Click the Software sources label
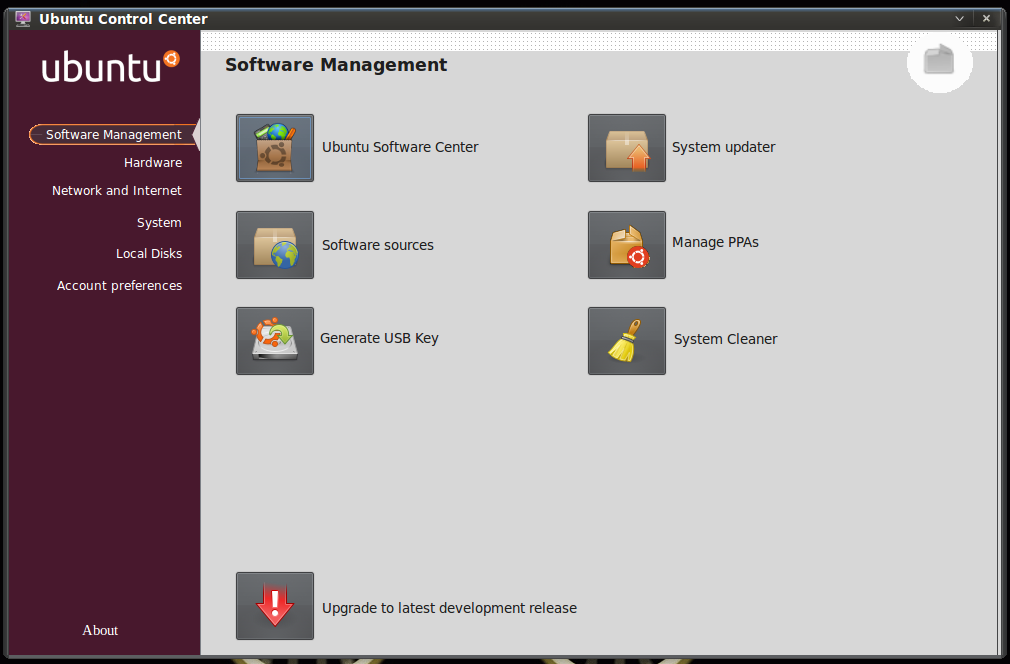1010x664 pixels. pos(377,245)
